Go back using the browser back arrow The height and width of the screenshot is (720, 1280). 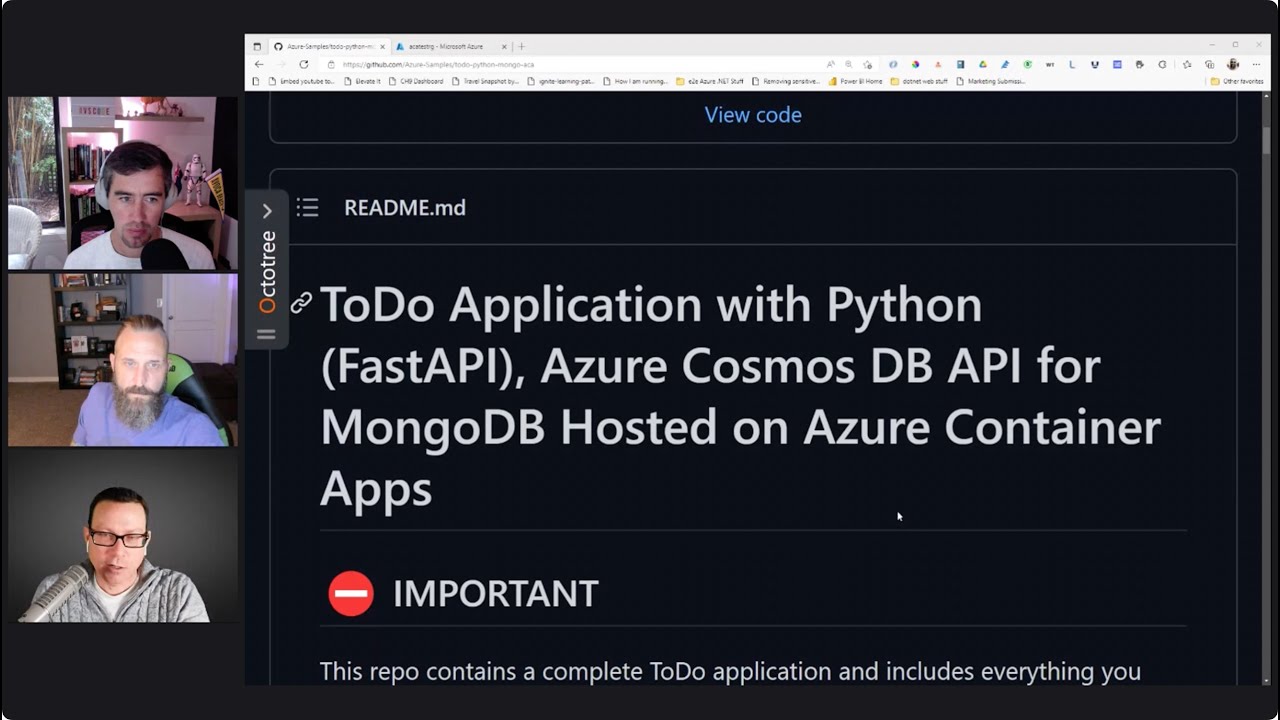[x=259, y=64]
